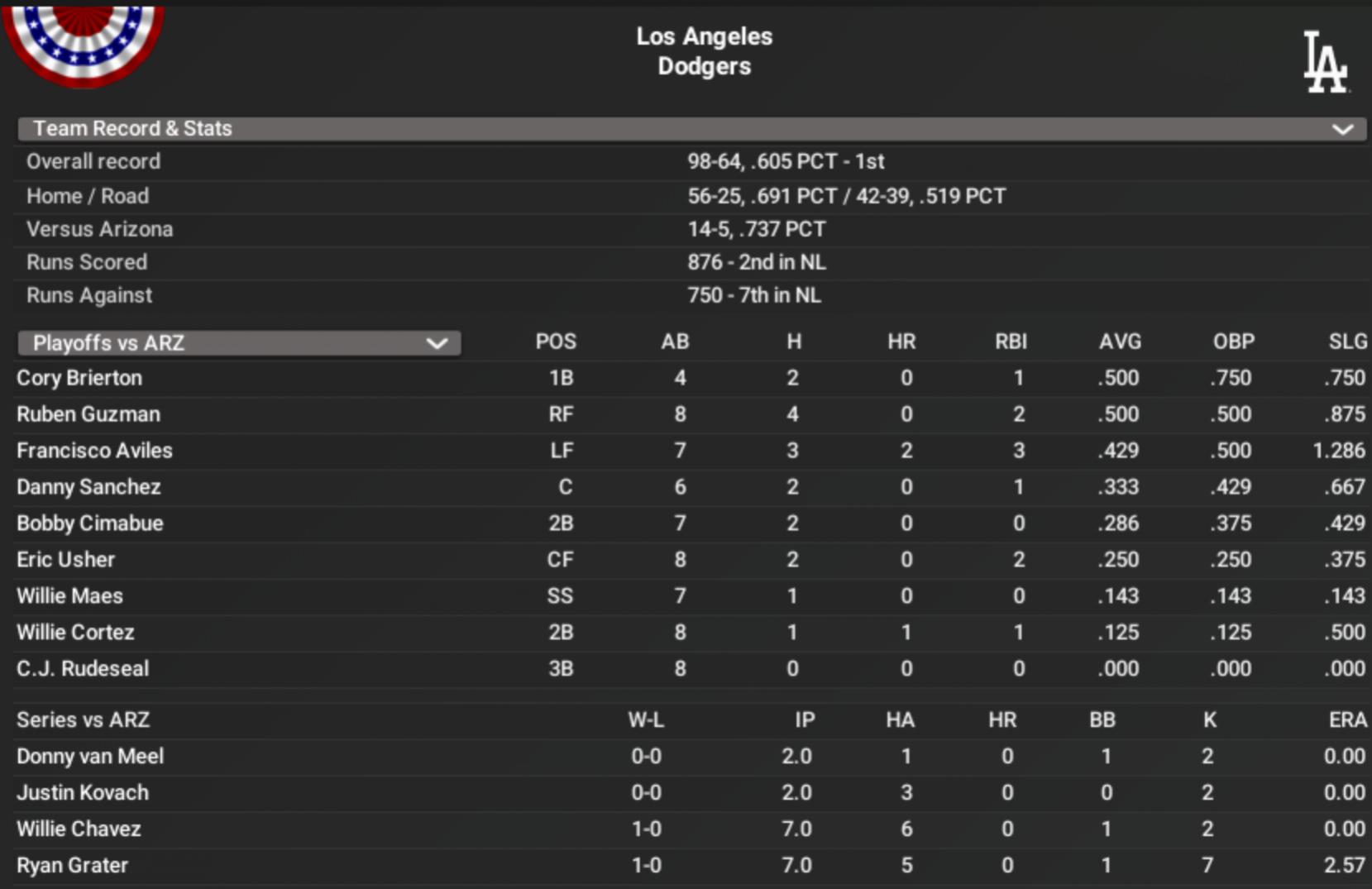The image size is (1372, 889).
Task: Sort batters by AVG column header
Action: tap(1120, 342)
